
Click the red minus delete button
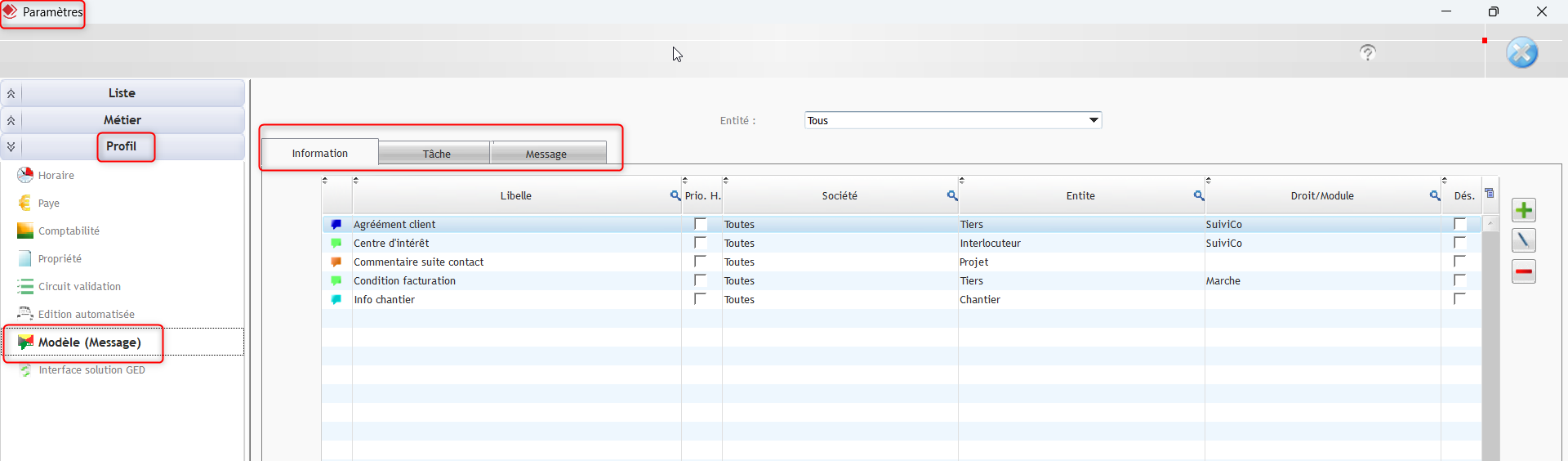pyautogui.click(x=1523, y=271)
